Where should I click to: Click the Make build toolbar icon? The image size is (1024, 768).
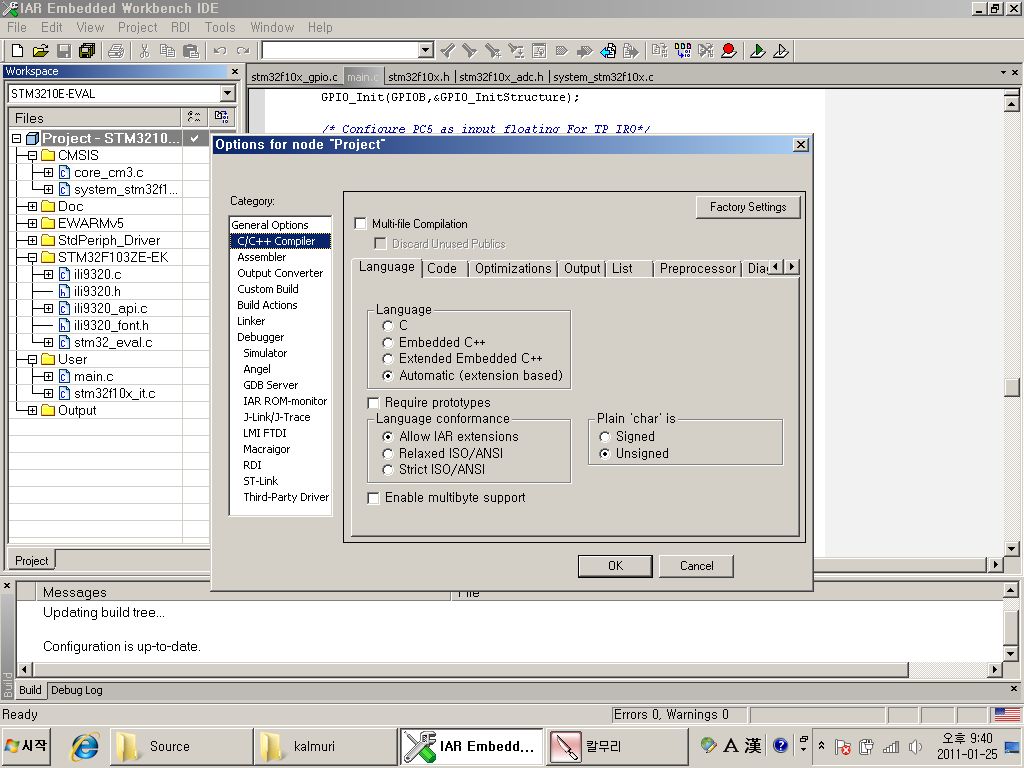[682, 50]
